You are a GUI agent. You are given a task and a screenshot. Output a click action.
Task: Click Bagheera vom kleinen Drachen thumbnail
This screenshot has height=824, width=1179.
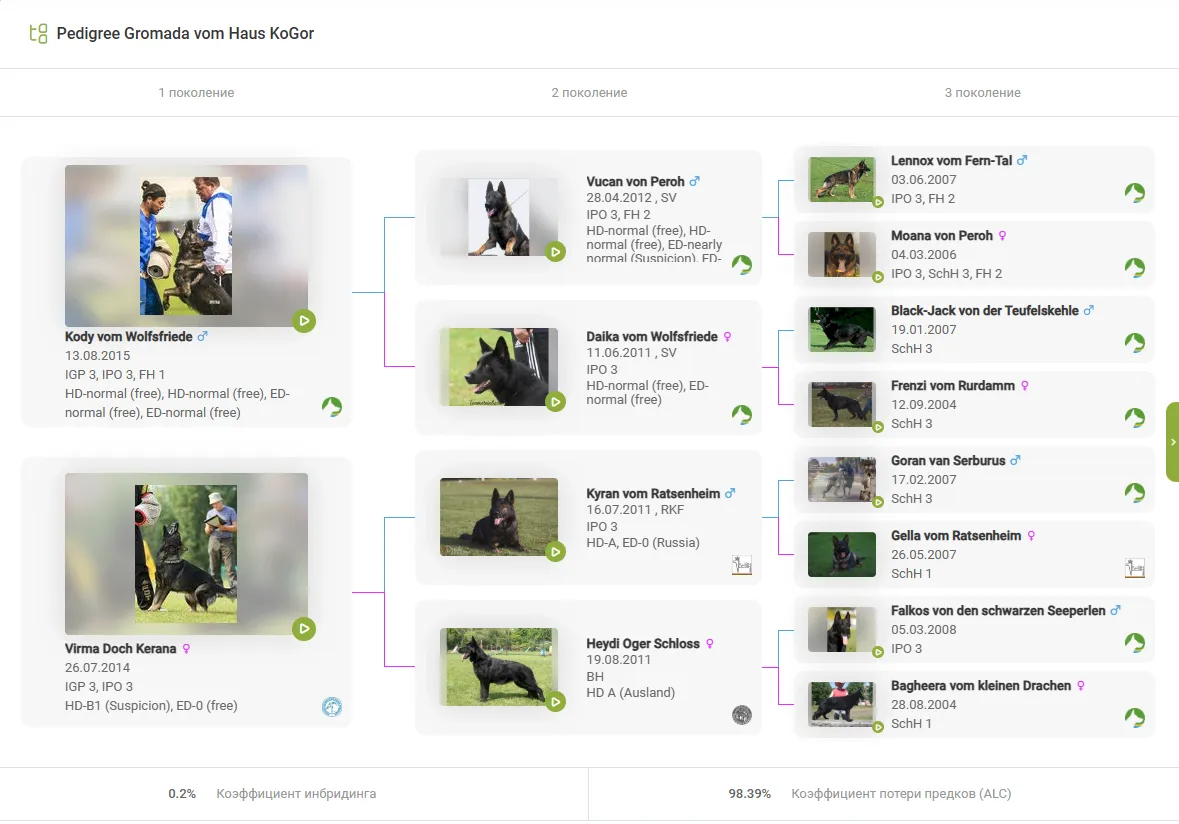click(x=841, y=705)
